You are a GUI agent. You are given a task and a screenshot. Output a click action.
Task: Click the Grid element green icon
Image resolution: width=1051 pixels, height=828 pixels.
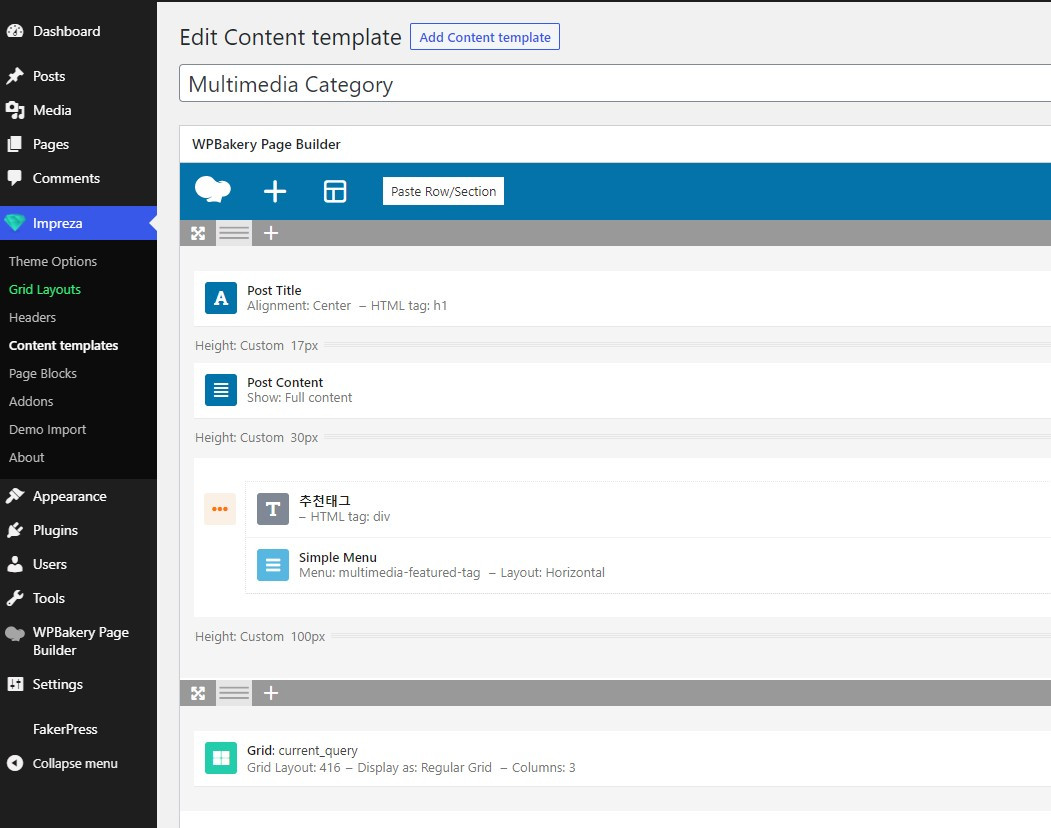click(x=221, y=758)
